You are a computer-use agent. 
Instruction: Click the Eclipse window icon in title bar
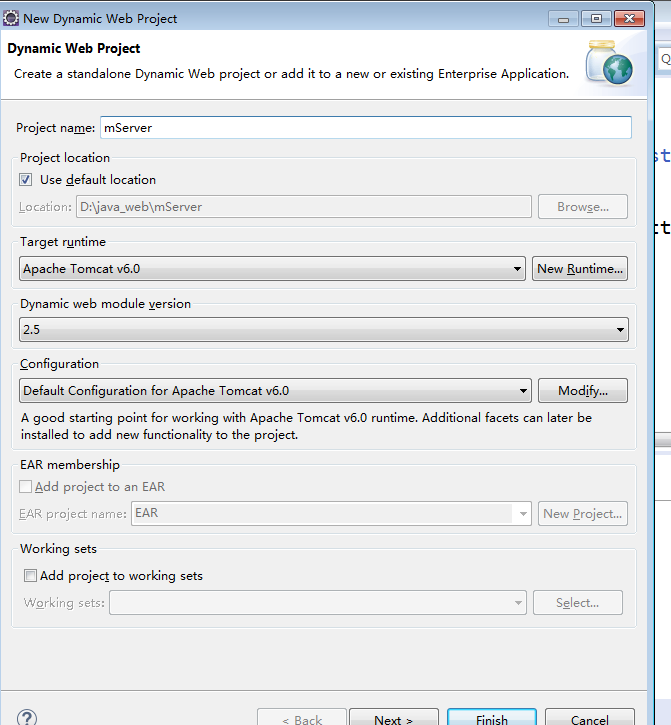click(11, 18)
